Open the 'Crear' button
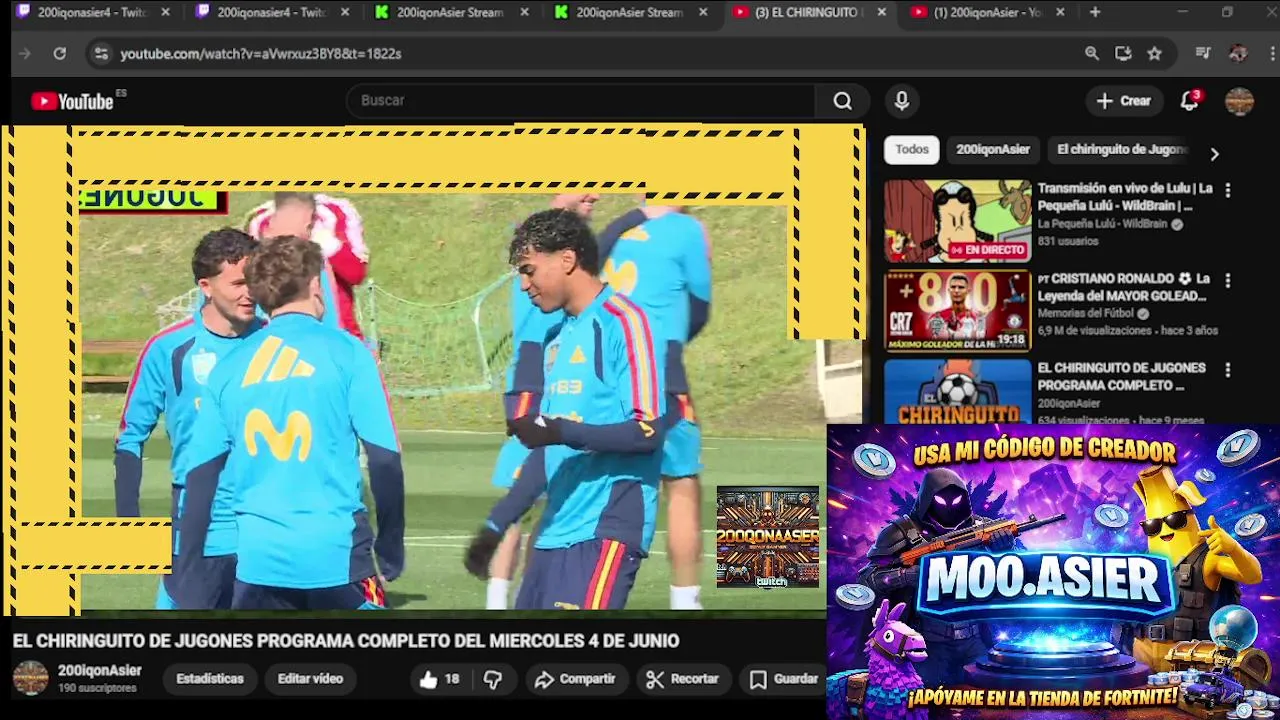 (x=1124, y=101)
